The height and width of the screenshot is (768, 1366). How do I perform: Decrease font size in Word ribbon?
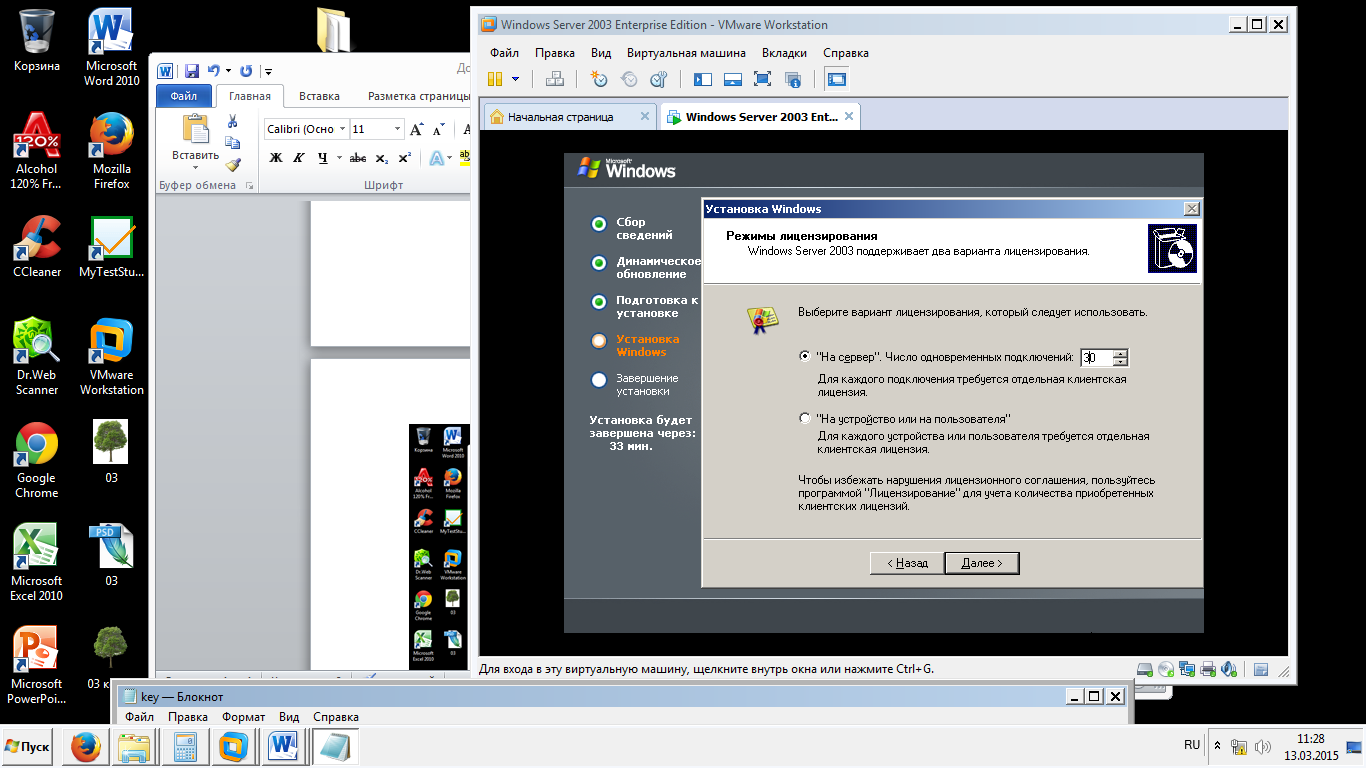[x=439, y=129]
